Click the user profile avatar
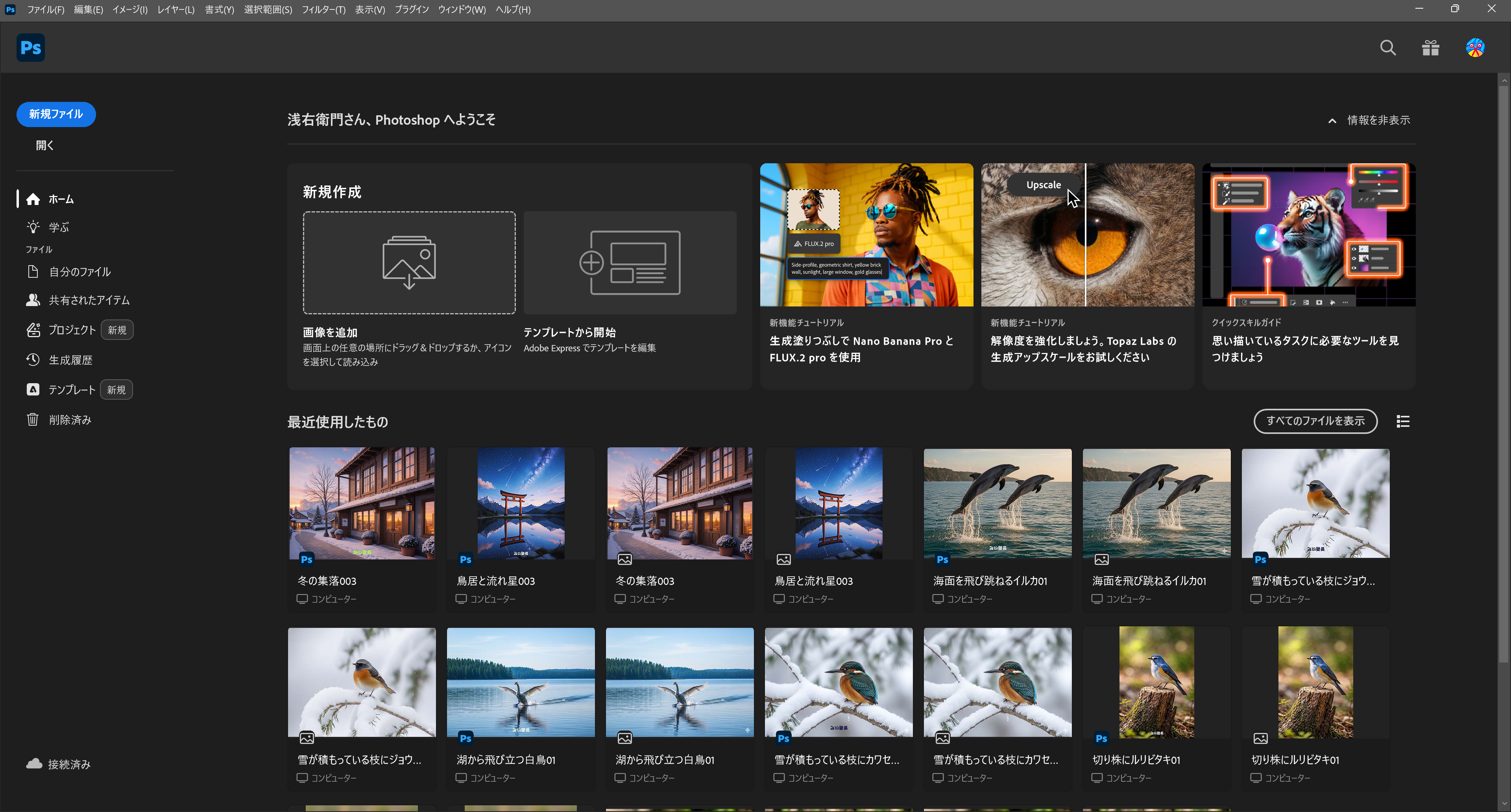 click(1475, 48)
